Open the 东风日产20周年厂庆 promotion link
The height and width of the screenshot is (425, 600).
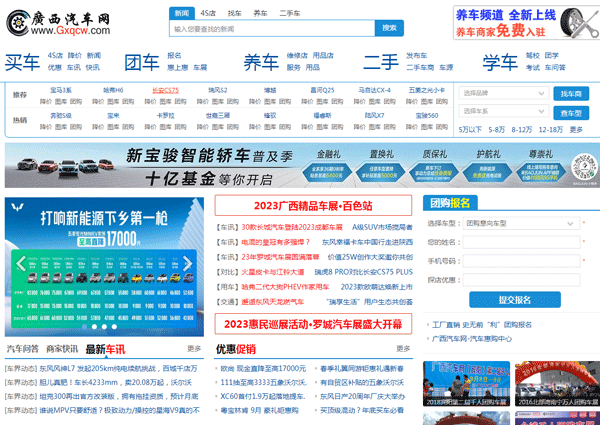[362, 397]
